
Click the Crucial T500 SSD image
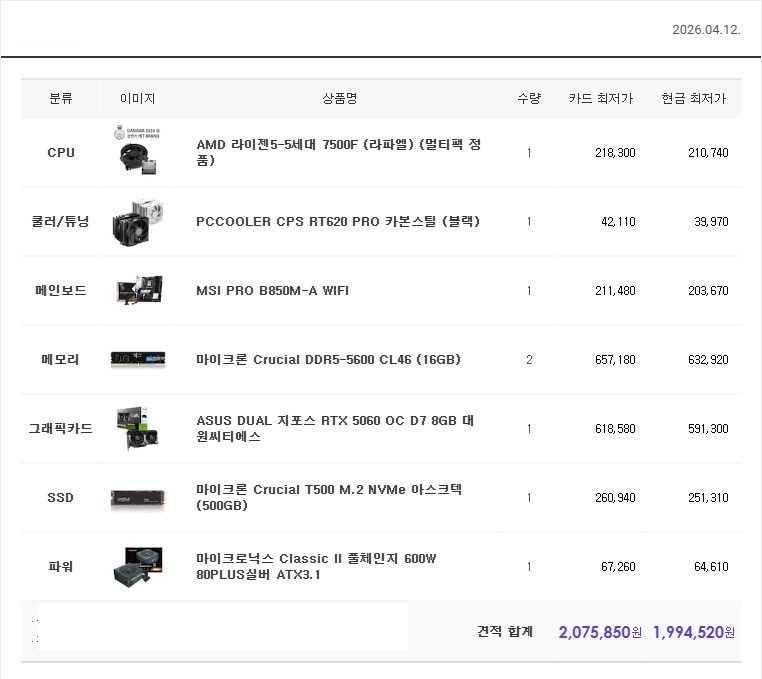click(137, 498)
